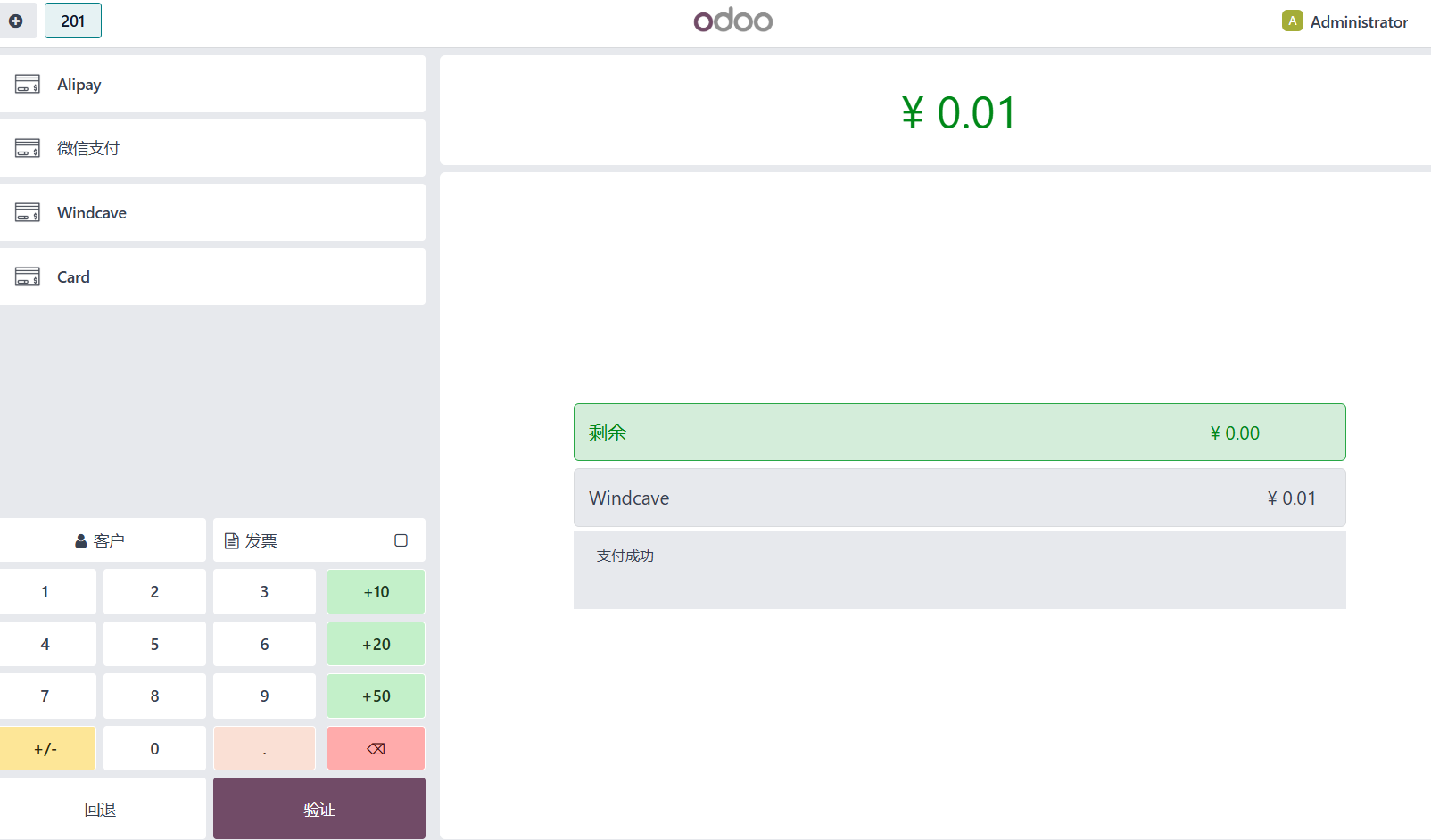Image resolution: width=1431 pixels, height=840 pixels.
Task: Click the 微信支付 payment card icon
Action: click(28, 148)
